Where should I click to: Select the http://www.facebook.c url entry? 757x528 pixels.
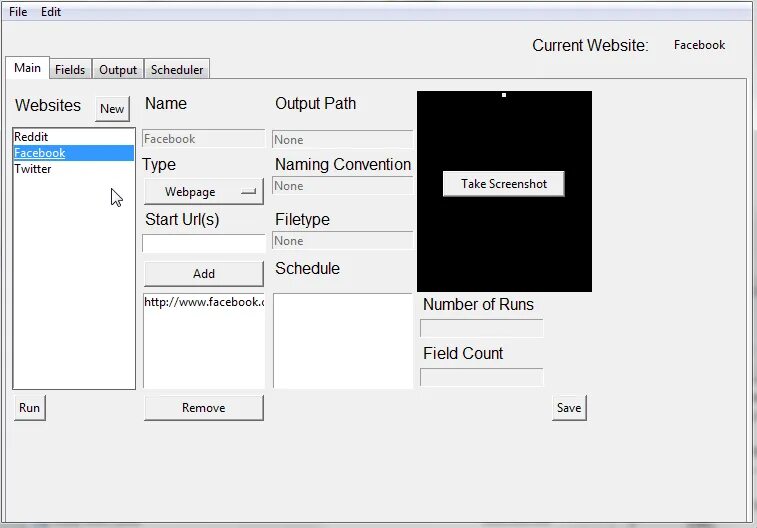coord(204,302)
